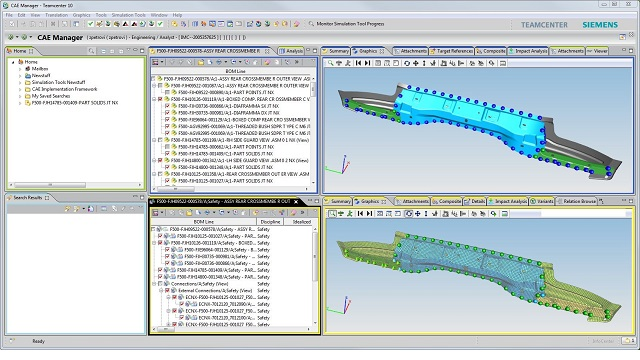Click the zoom magnifier in upper graphics toolbar
Screen dimensions: 640x360
click(x=330, y=63)
